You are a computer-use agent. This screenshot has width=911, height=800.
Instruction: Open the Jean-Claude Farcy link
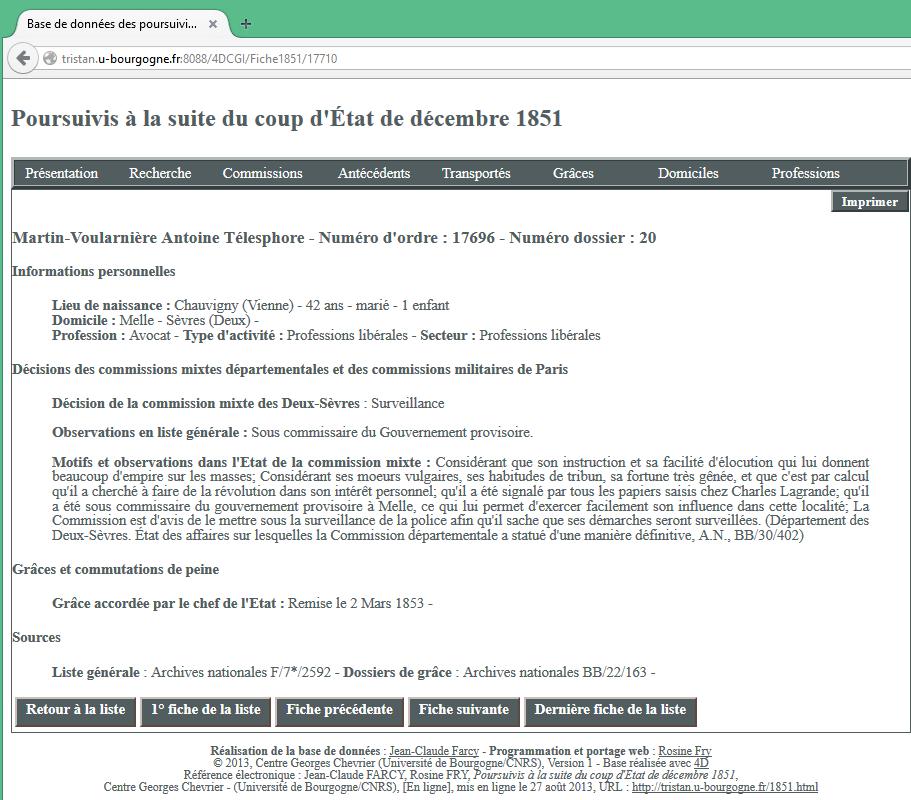click(x=434, y=751)
